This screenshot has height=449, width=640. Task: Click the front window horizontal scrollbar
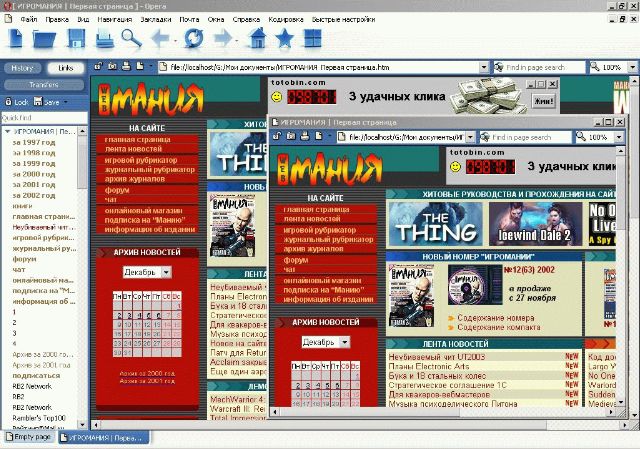click(x=443, y=412)
